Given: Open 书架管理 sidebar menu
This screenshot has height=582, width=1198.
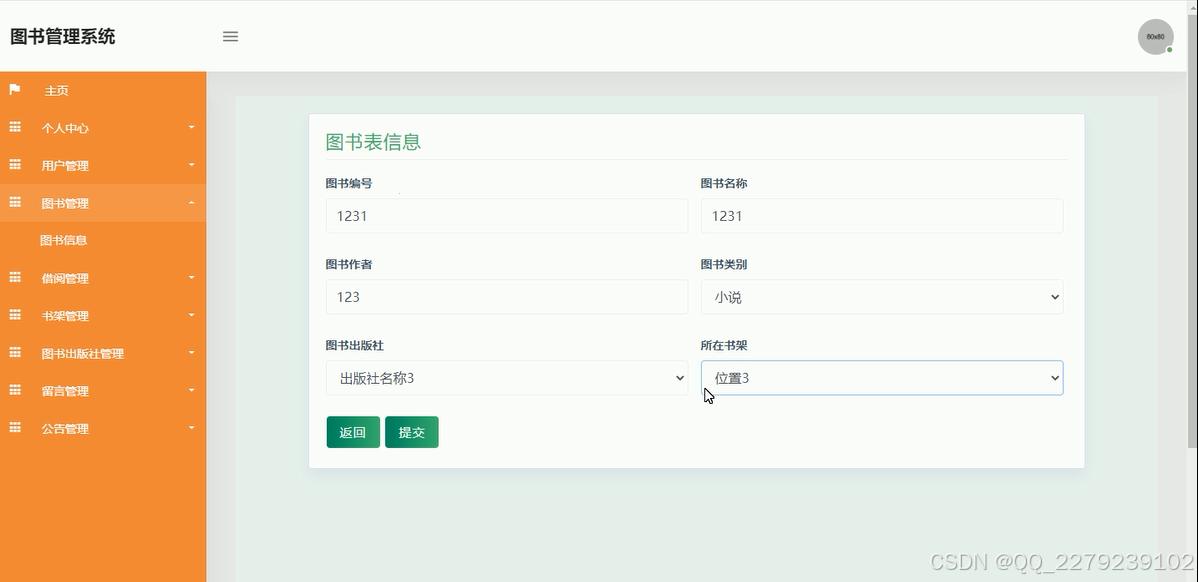Looking at the screenshot, I should tap(103, 315).
